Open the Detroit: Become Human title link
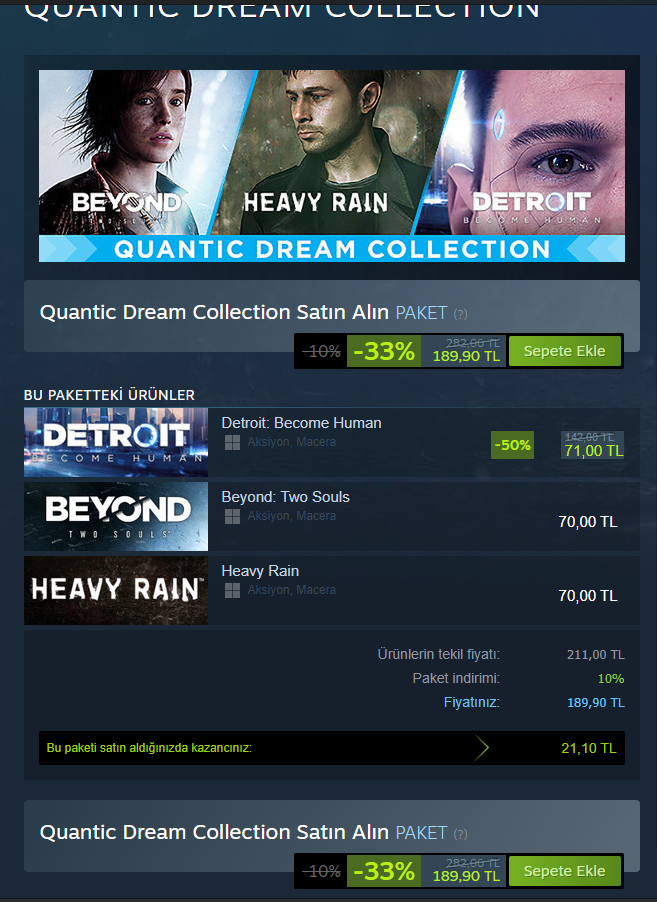 (301, 423)
